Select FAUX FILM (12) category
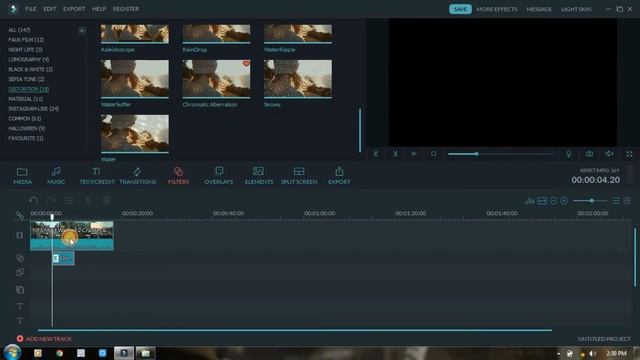Screen dimensions: 640x360 point(26,40)
